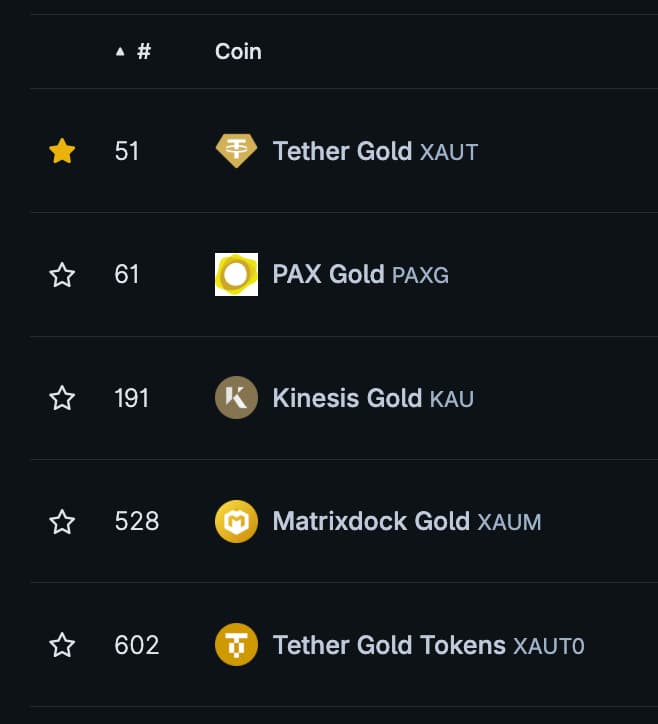The image size is (658, 724).
Task: Open the Matrixdock Gold coin page
Action: coord(371,521)
